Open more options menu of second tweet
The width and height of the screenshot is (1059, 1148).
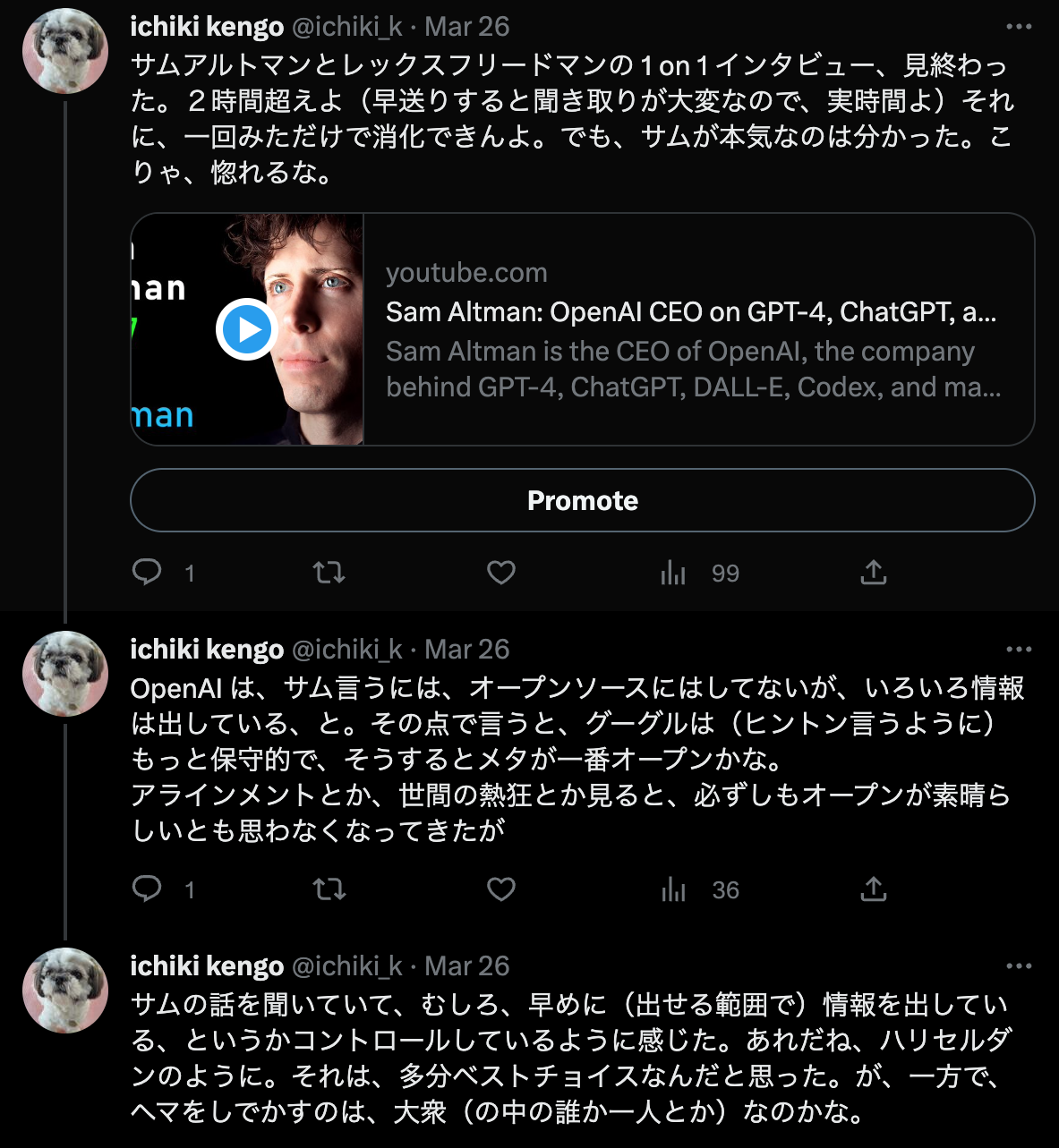[x=1019, y=650]
